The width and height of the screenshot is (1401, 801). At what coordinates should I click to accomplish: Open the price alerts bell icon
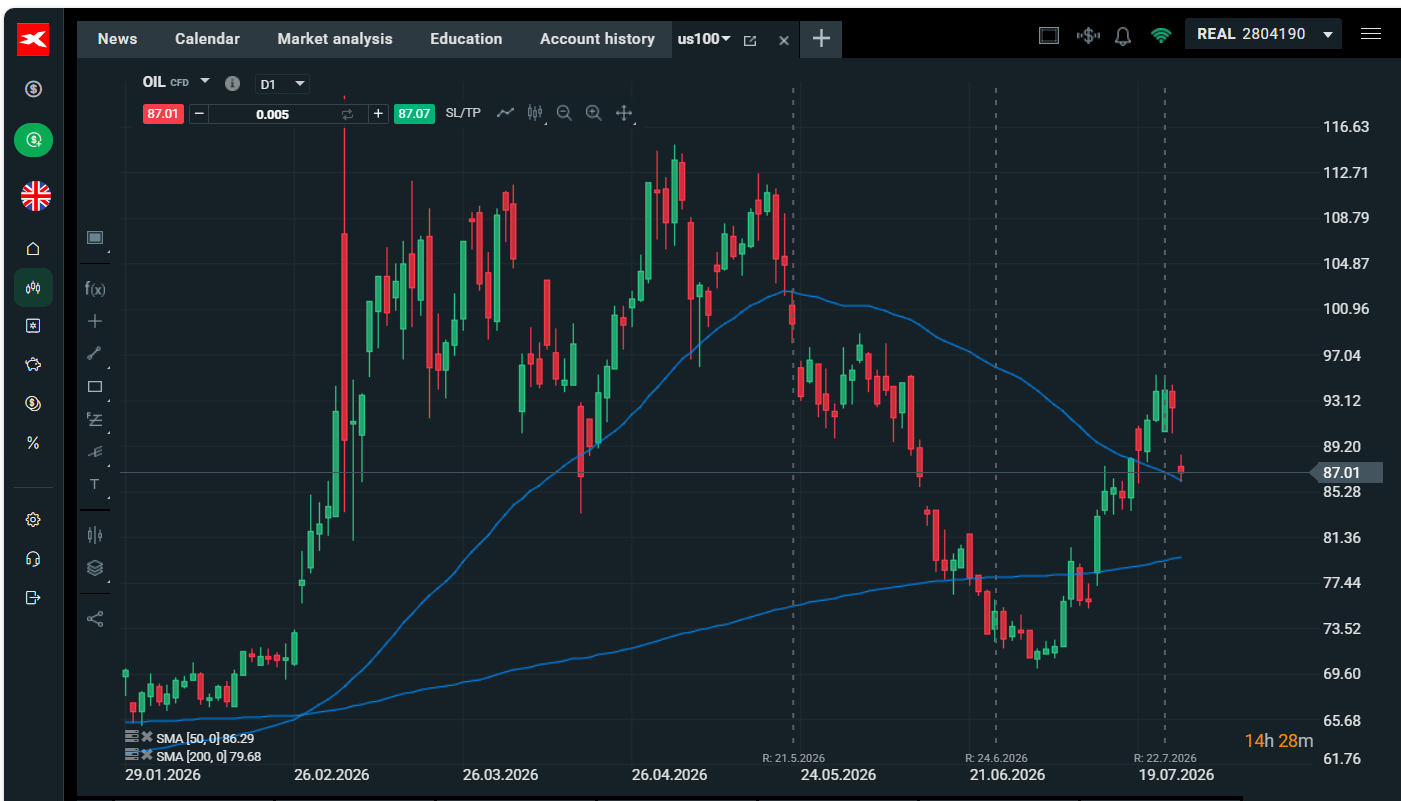[1123, 36]
